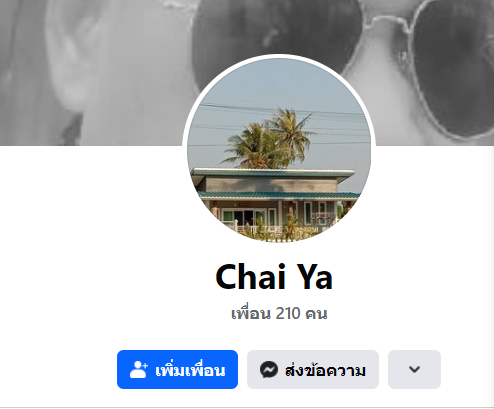Image resolution: width=494 pixels, height=409 pixels.
Task: Open the round profile picture
Action: (x=279, y=150)
